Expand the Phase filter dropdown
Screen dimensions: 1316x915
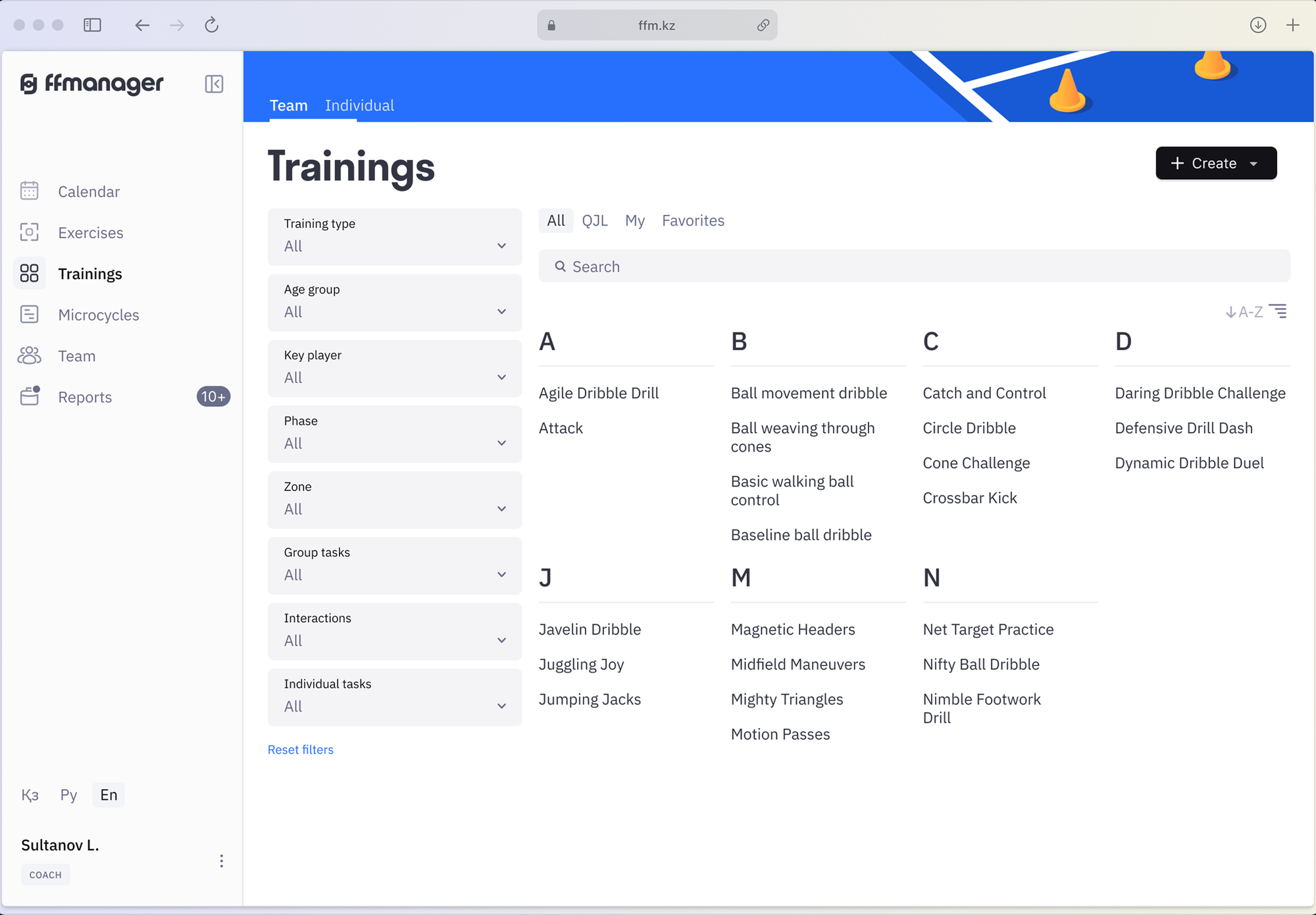(395, 434)
